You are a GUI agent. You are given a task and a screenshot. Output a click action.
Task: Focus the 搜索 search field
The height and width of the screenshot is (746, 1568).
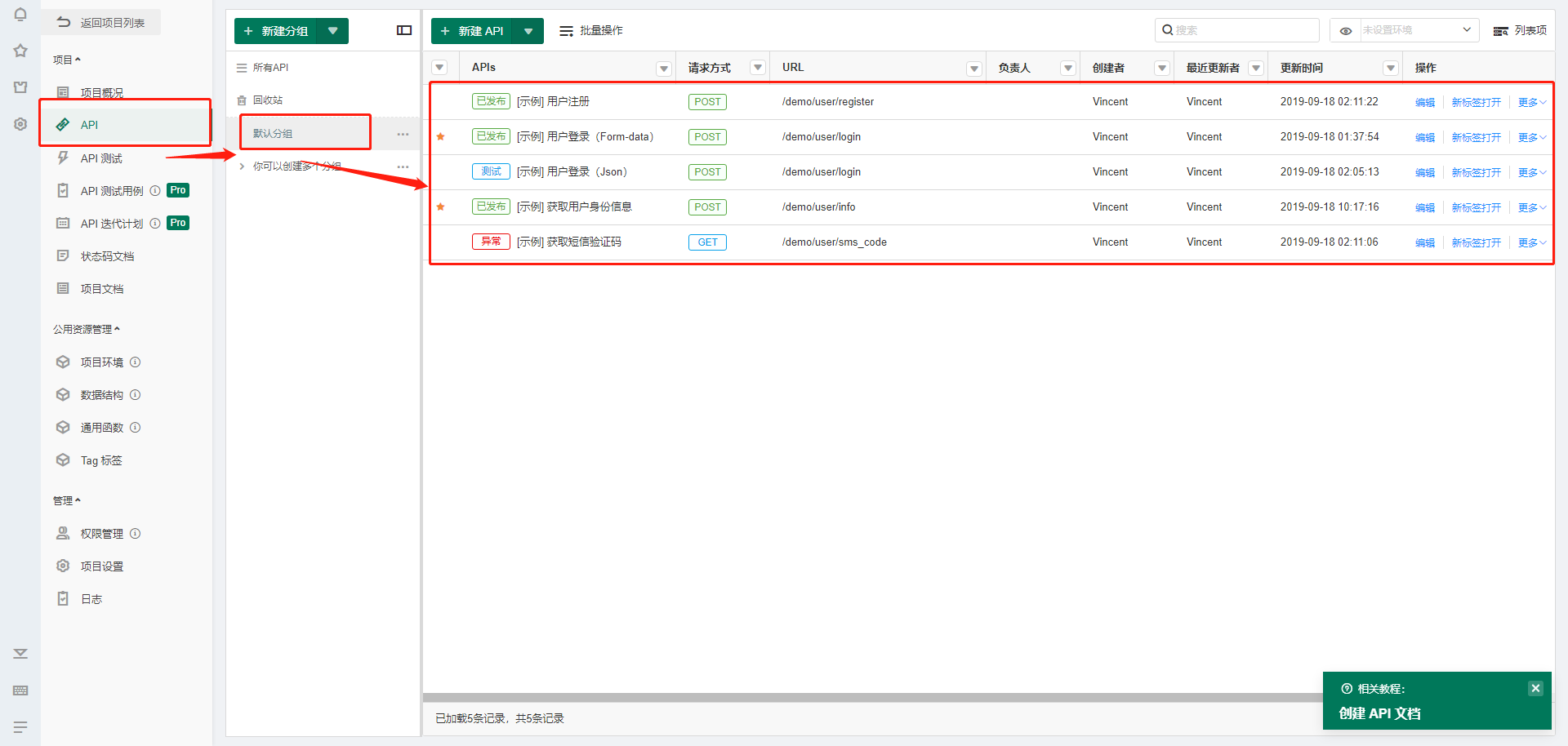(1237, 30)
